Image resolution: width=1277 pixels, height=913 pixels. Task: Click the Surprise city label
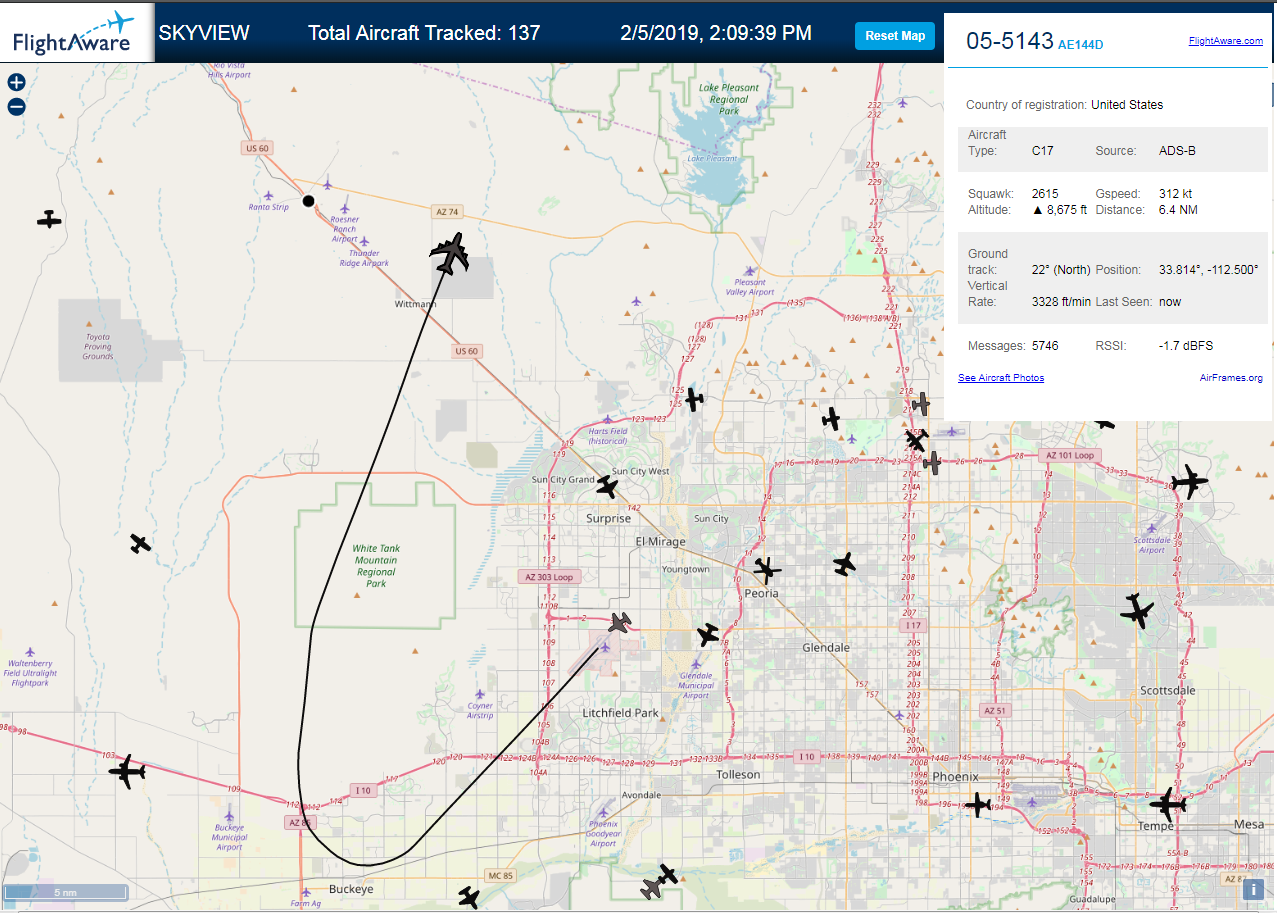[x=608, y=518]
